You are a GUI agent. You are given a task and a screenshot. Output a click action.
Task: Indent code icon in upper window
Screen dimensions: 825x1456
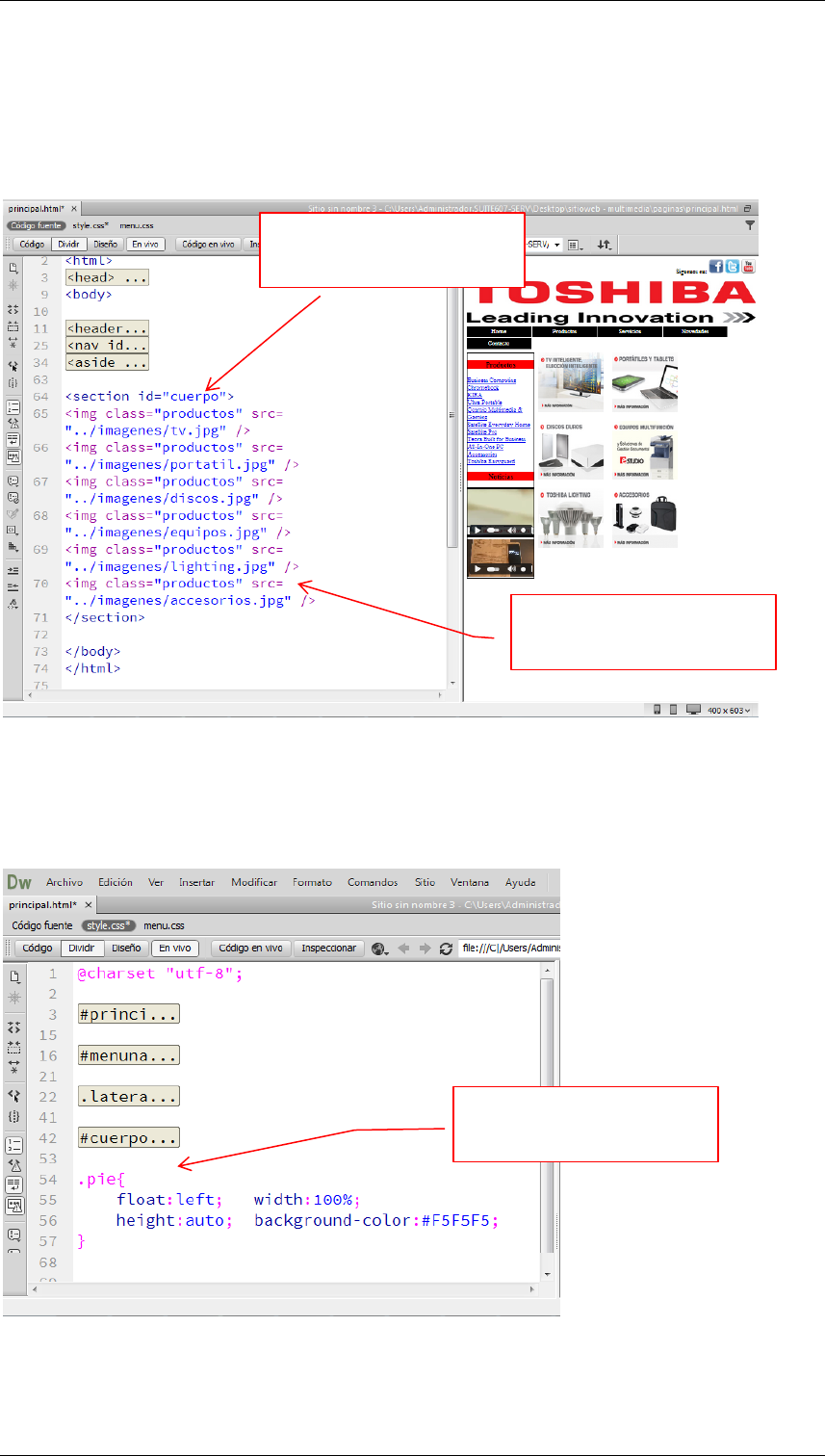tap(13, 570)
